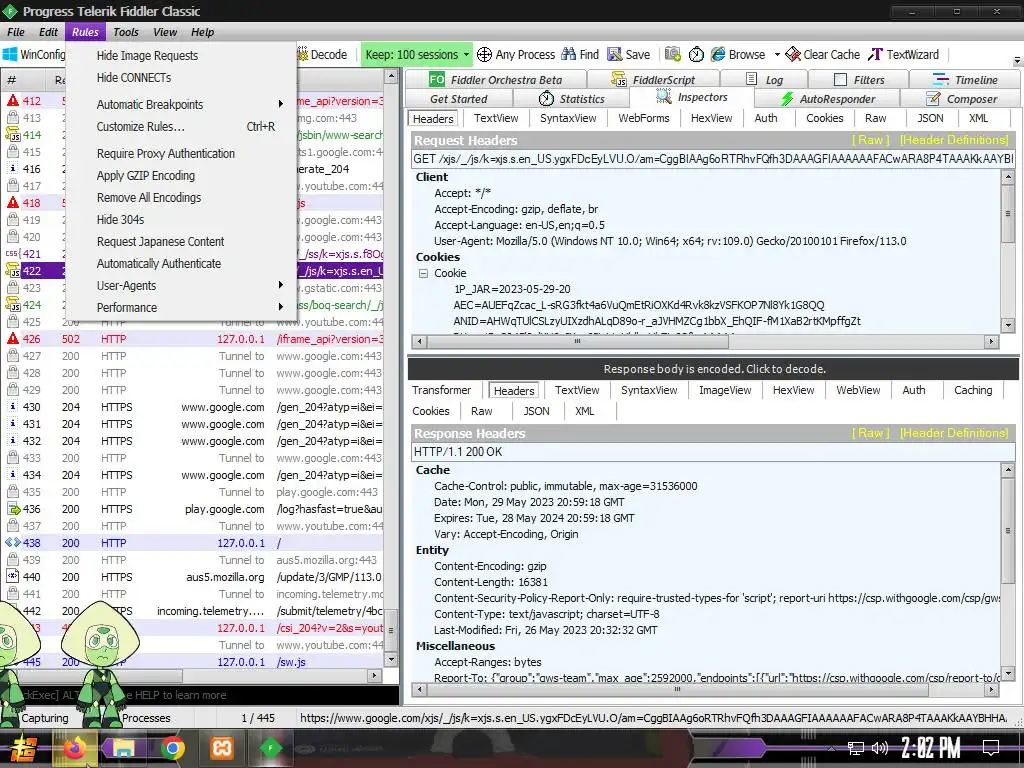Launch Browse with Internet Explorer icon
The image size is (1024, 768).
[718, 54]
